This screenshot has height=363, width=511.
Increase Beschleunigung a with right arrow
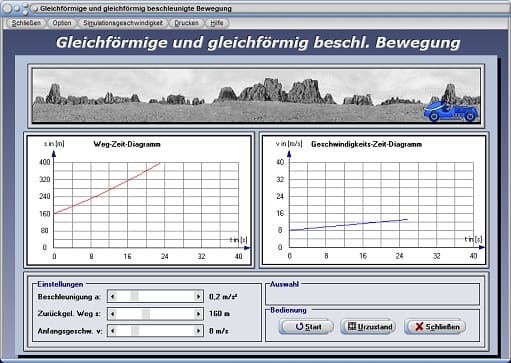pos(198,296)
